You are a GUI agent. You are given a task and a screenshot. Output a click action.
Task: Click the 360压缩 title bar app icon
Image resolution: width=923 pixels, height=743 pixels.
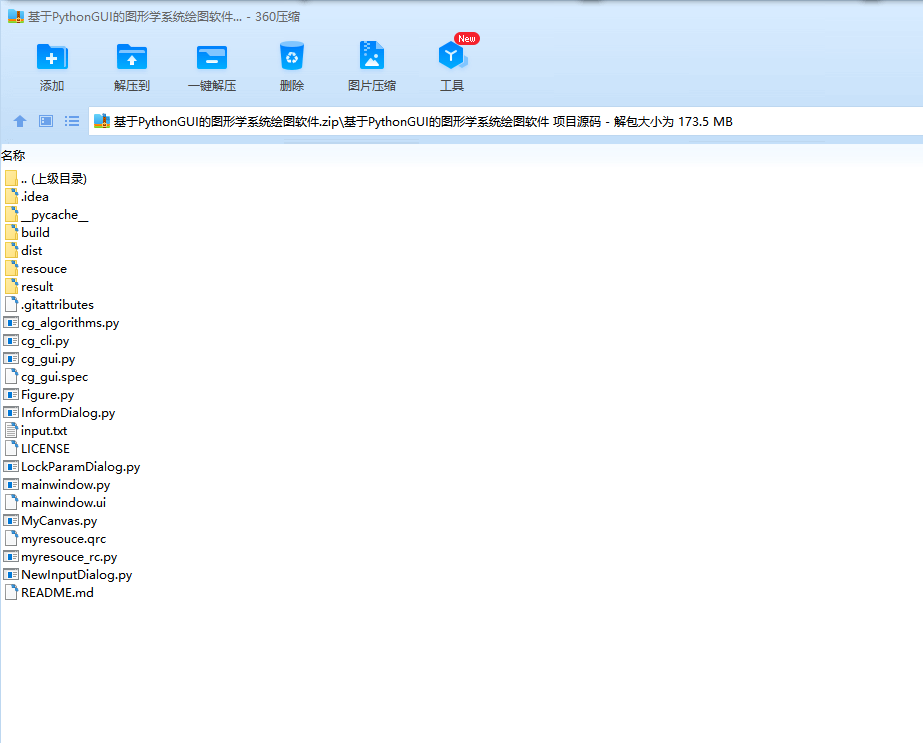(16, 16)
